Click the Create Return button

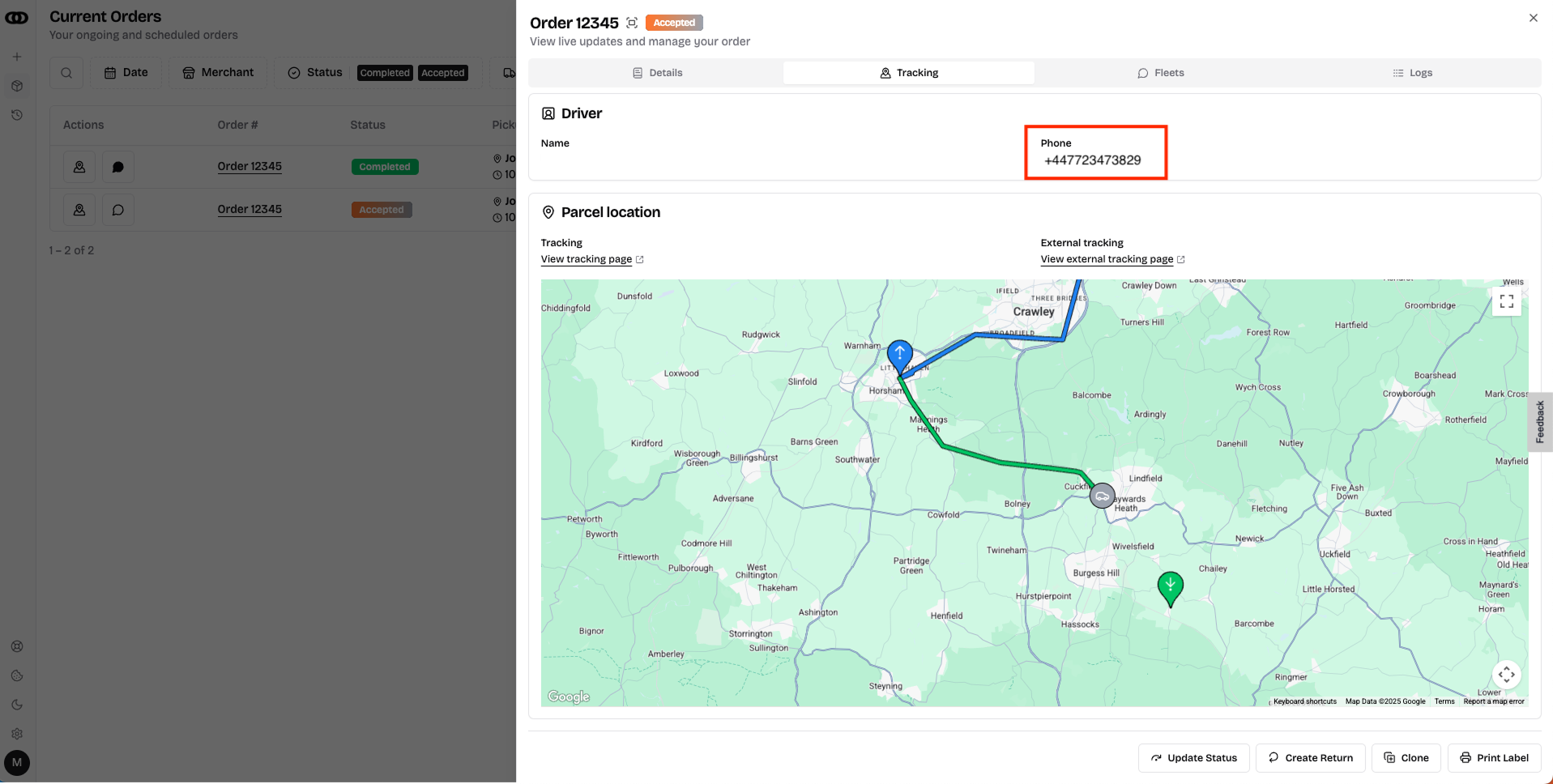tap(1311, 758)
